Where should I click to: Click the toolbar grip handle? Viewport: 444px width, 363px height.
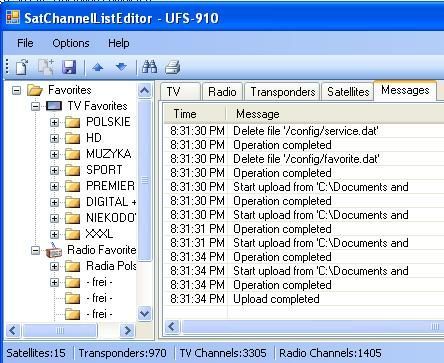tap(7, 67)
